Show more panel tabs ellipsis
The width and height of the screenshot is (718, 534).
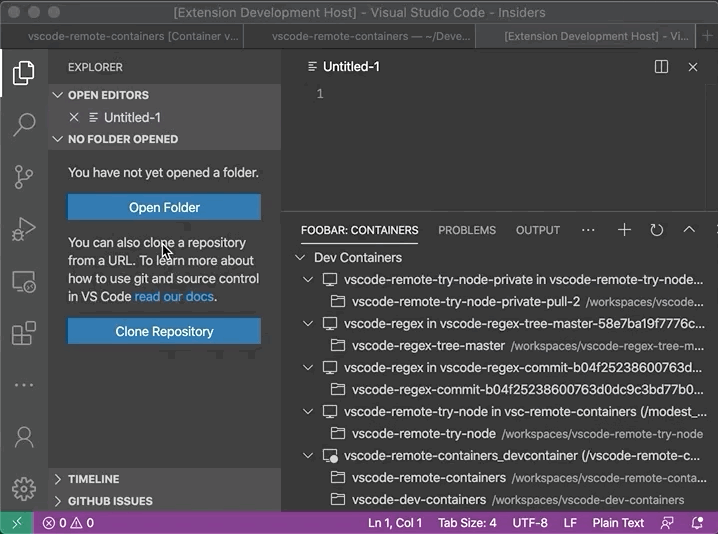pyautogui.click(x=588, y=230)
